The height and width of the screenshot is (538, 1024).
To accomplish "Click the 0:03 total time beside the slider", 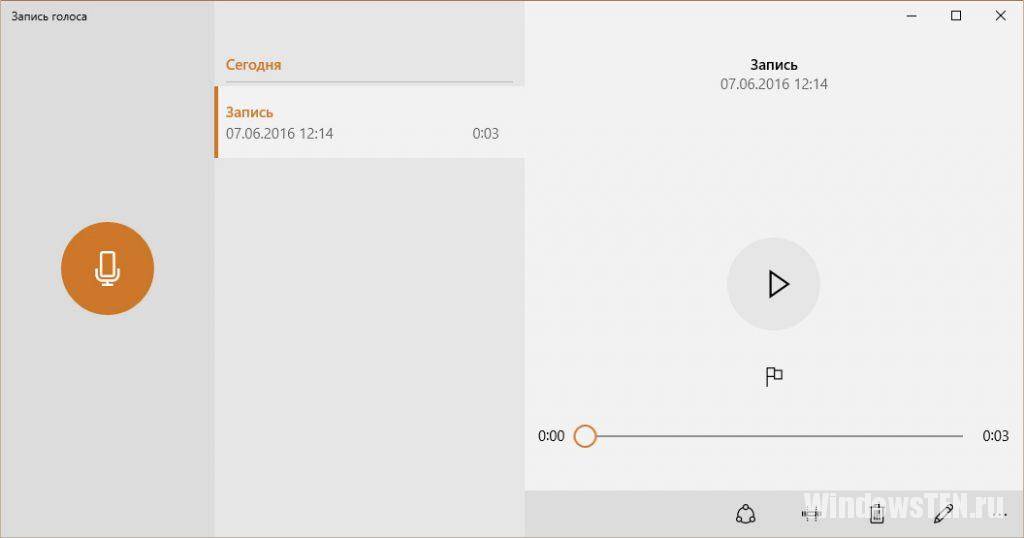I will (x=995, y=436).
